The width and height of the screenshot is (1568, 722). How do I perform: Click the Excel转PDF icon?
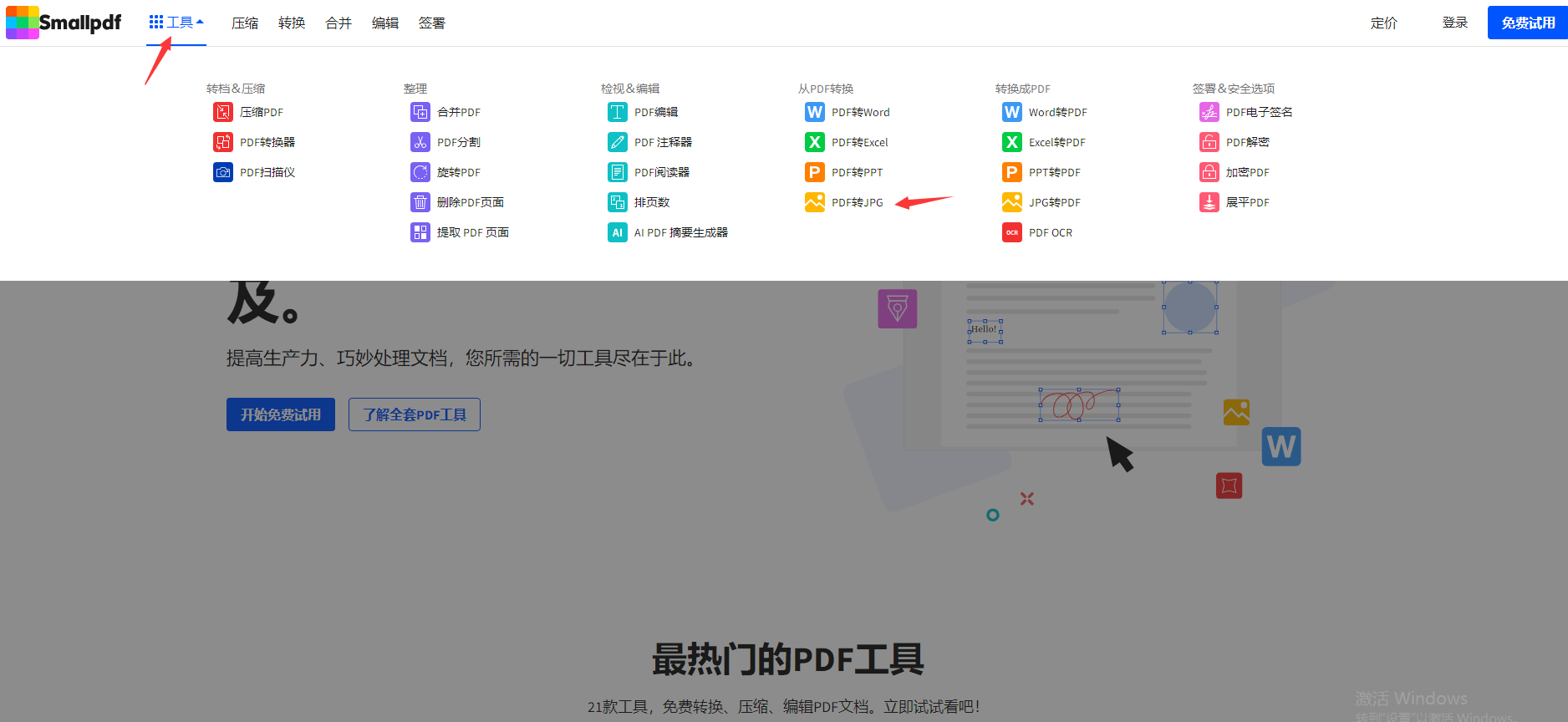(x=1012, y=142)
